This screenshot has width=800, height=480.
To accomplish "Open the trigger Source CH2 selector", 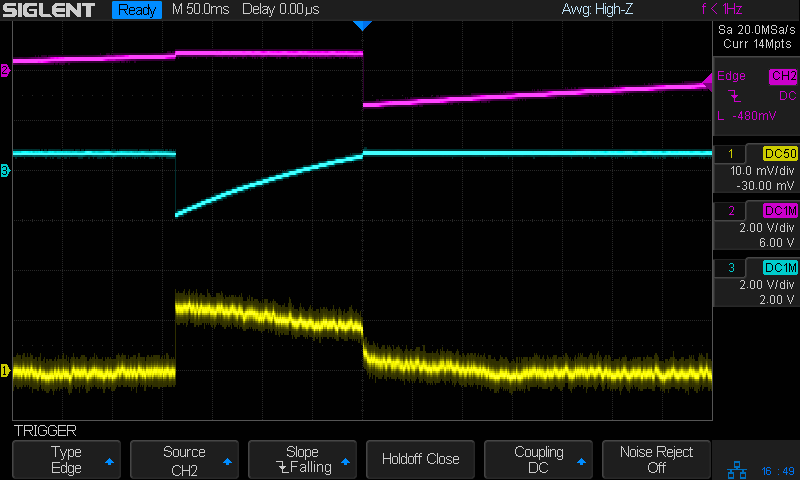I will tap(184, 459).
